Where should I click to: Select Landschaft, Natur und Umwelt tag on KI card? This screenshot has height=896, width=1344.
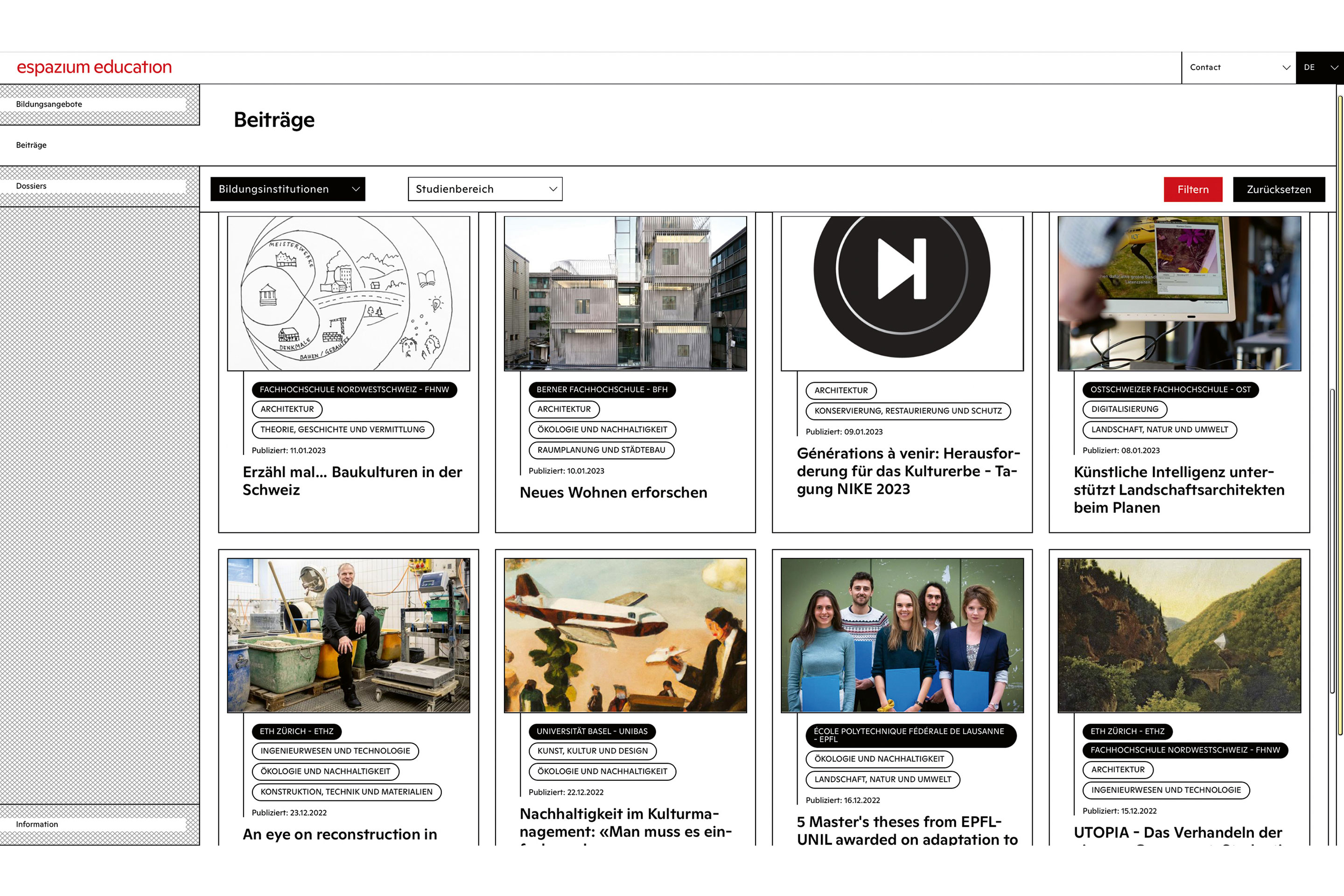pos(1160,430)
